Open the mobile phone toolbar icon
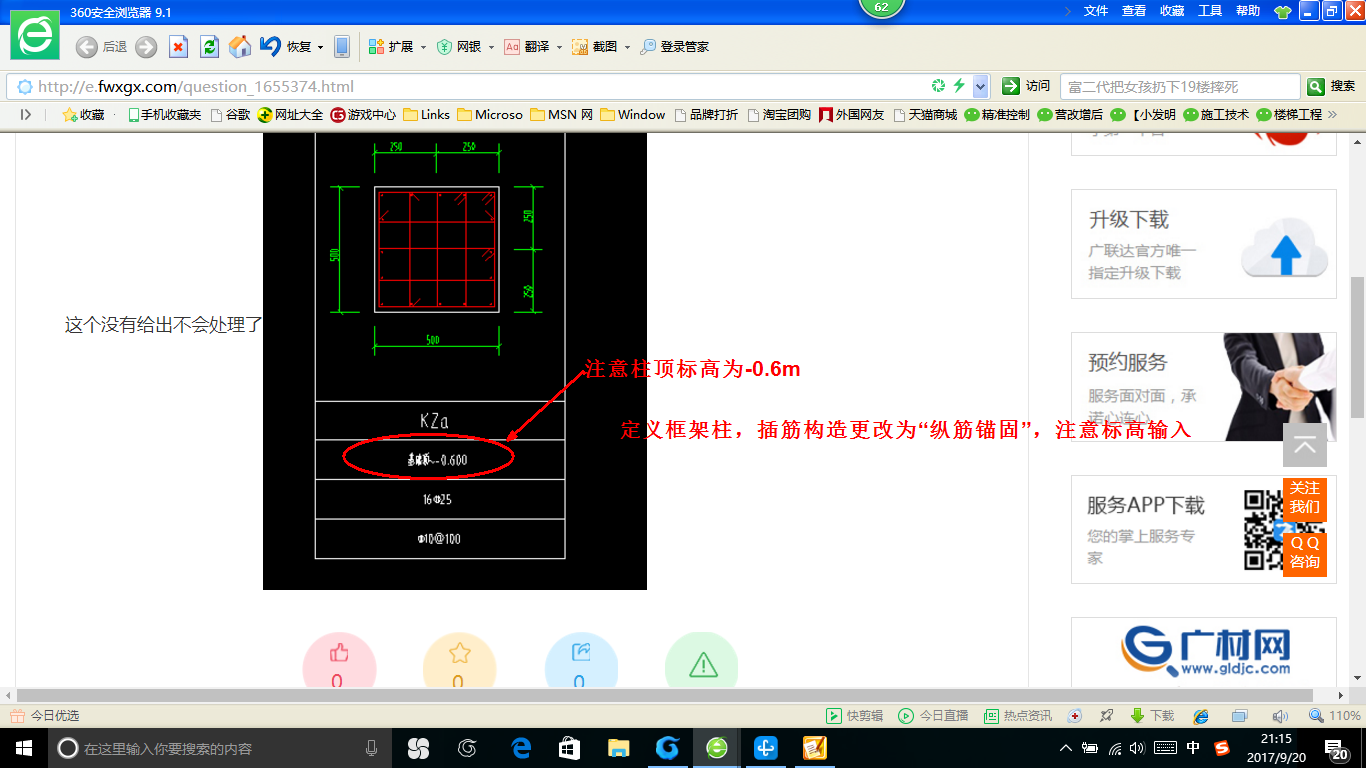Viewport: 1366px width, 768px height. tap(342, 47)
